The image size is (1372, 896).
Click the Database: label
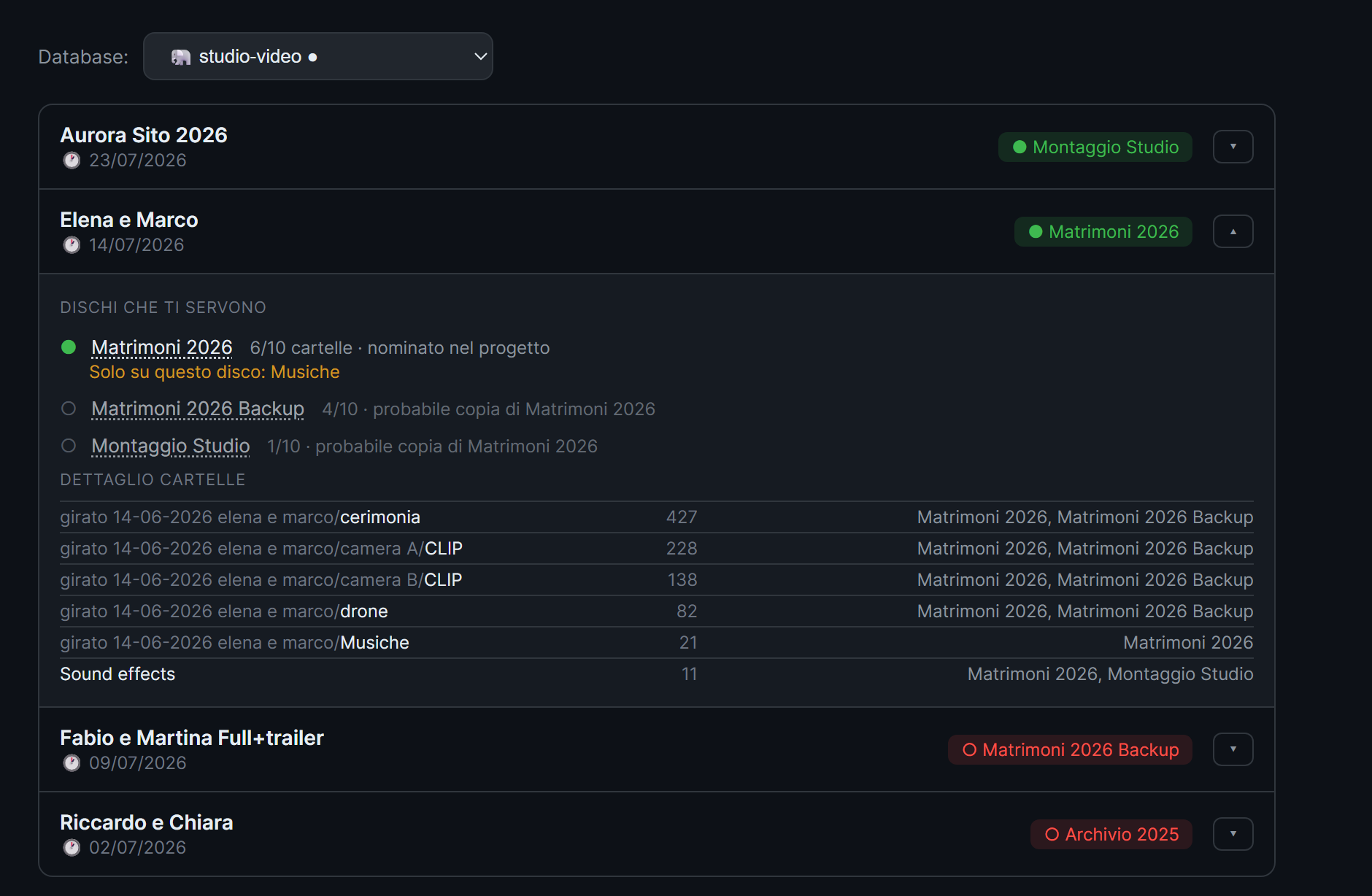point(83,57)
